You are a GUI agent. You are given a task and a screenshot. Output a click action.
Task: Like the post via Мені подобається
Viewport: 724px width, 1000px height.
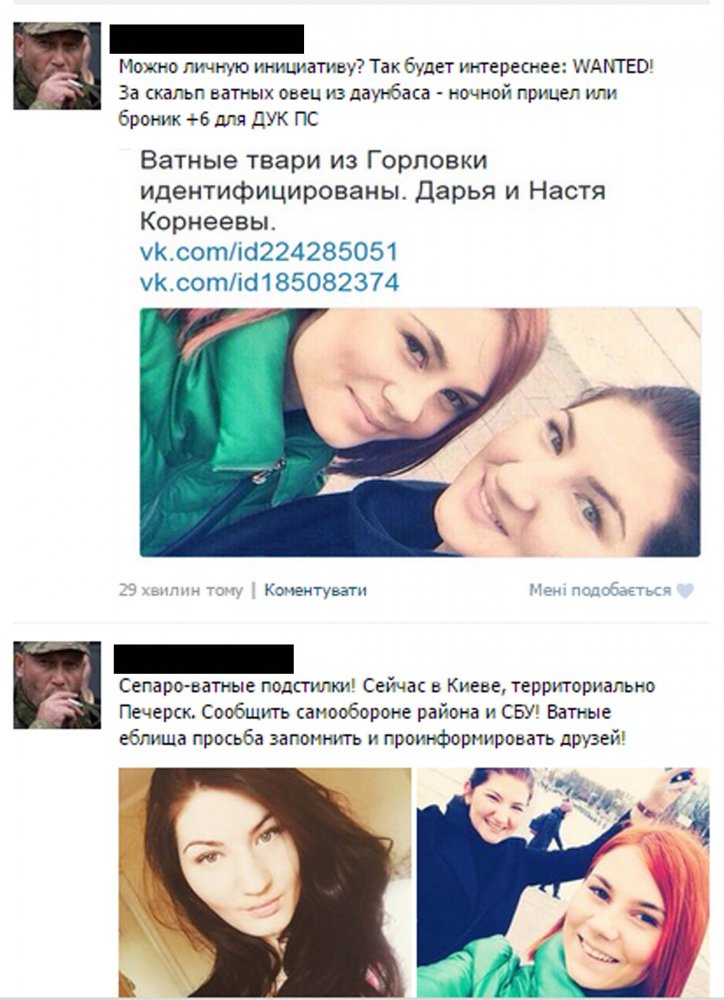coord(600,591)
